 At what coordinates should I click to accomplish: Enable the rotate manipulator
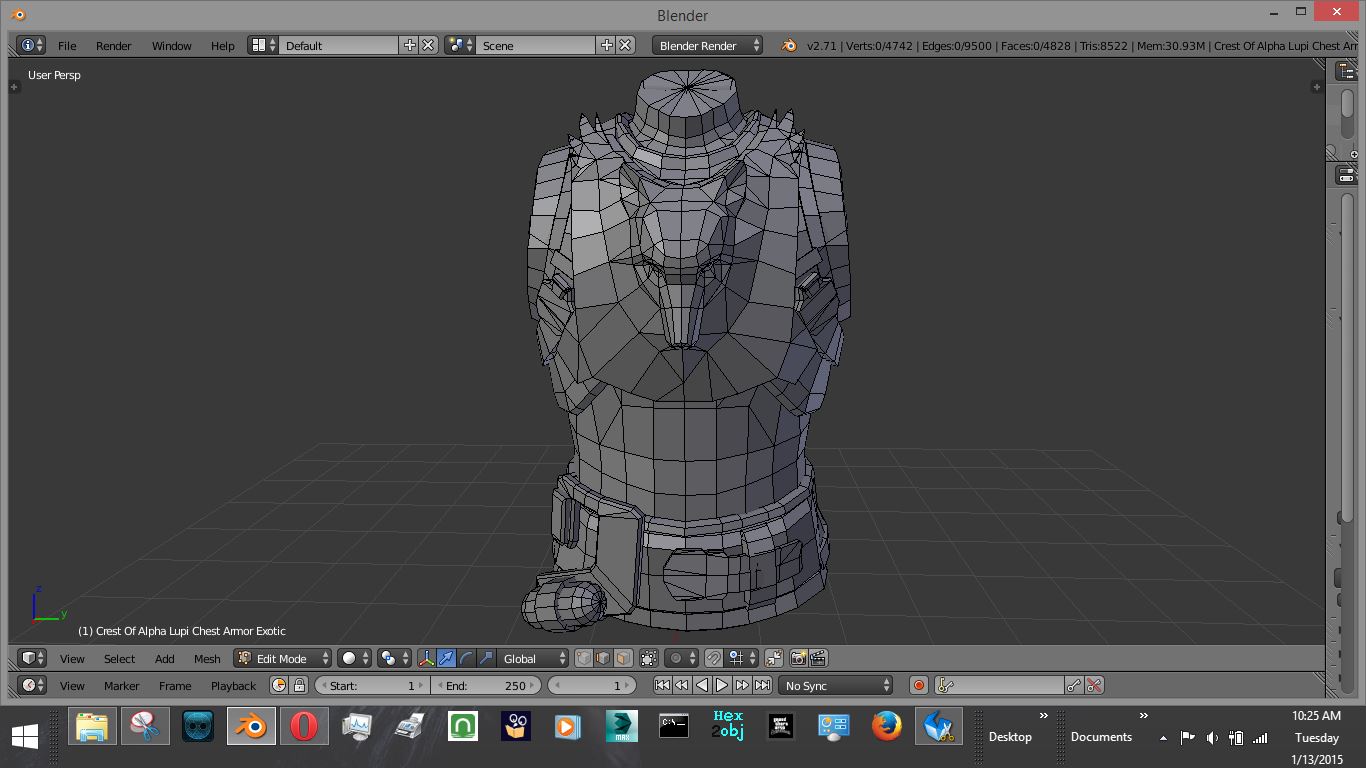466,658
